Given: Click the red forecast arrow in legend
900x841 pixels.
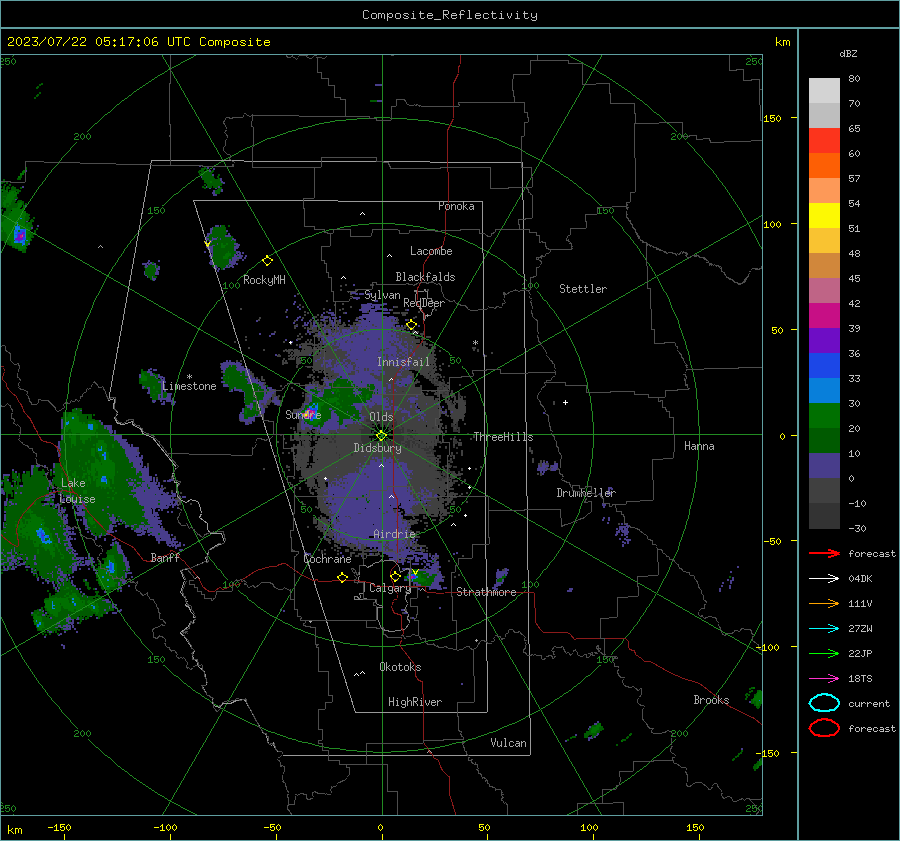Looking at the screenshot, I should [x=824, y=553].
